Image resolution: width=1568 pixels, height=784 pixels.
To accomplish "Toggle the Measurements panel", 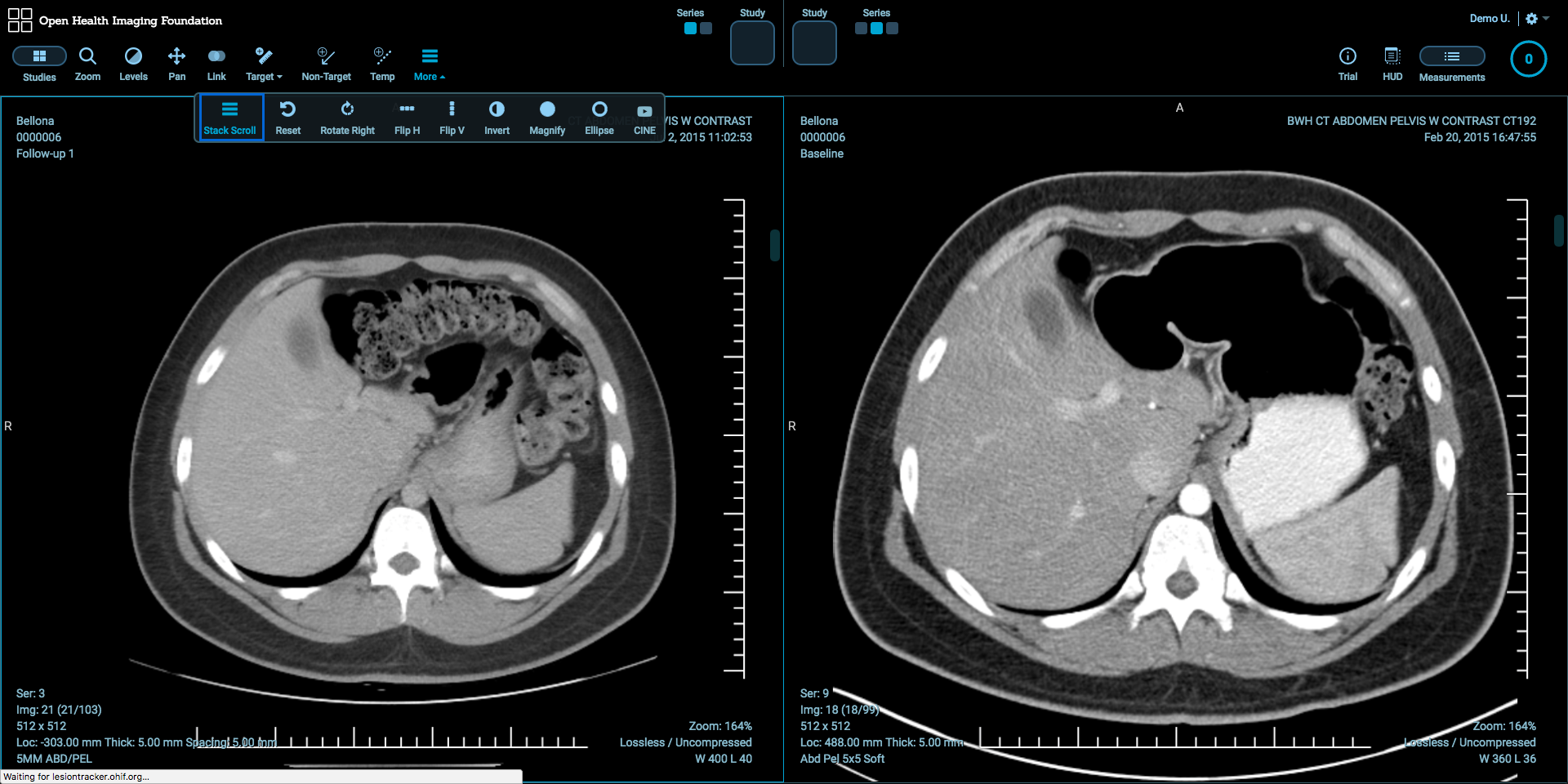I will click(1451, 64).
